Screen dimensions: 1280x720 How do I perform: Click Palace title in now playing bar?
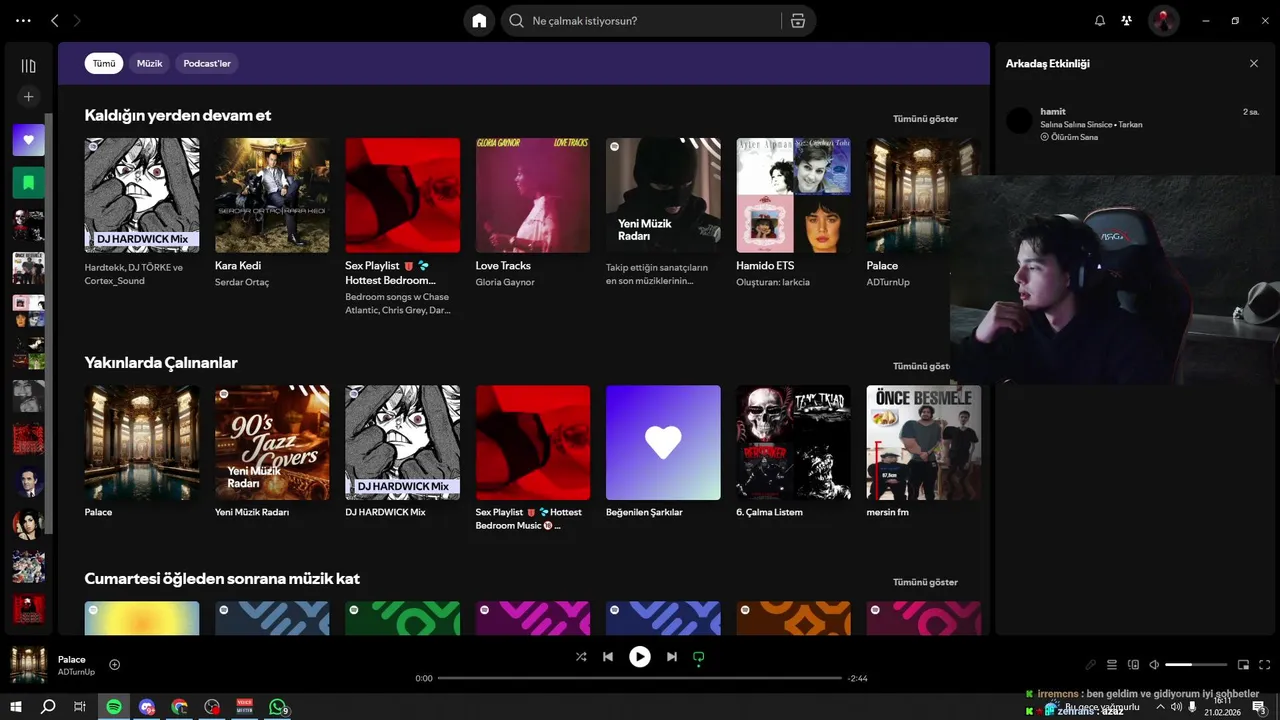point(72,659)
